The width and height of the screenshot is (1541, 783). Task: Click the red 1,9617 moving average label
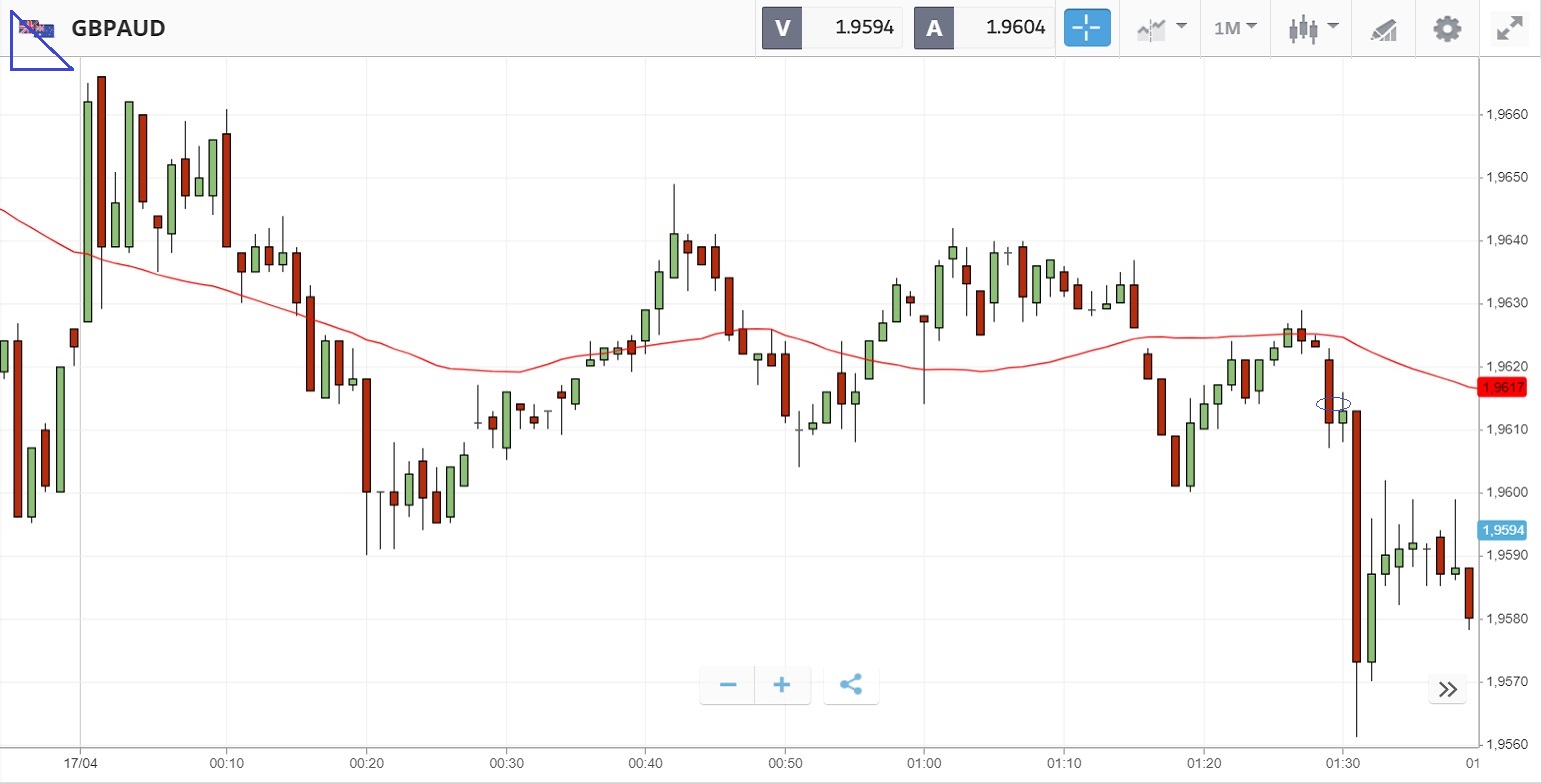(1502, 387)
